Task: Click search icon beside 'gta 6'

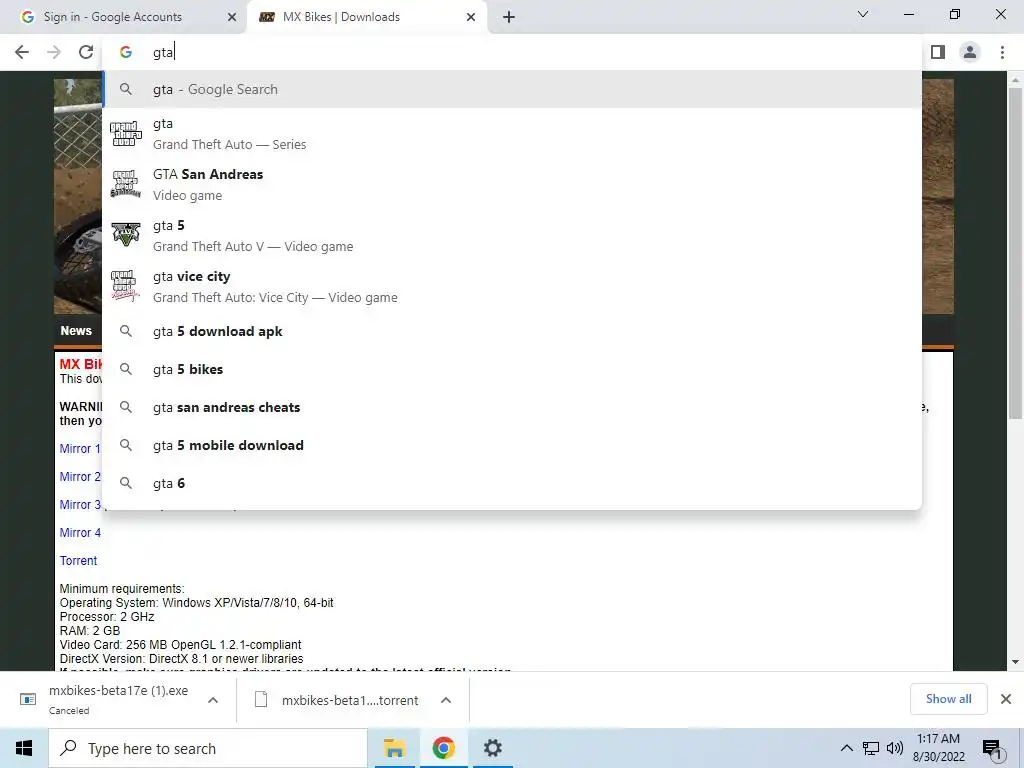Action: (x=126, y=483)
